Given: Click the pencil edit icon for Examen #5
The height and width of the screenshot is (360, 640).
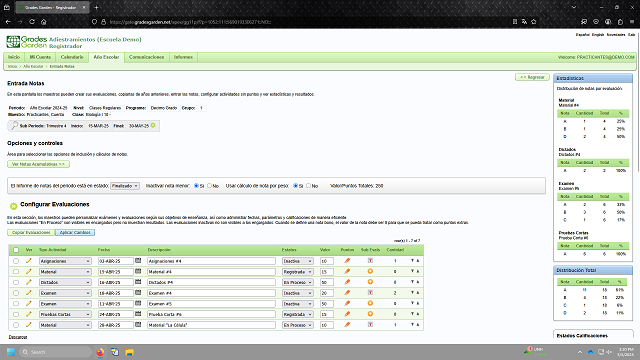Looking at the screenshot, I should [29, 304].
